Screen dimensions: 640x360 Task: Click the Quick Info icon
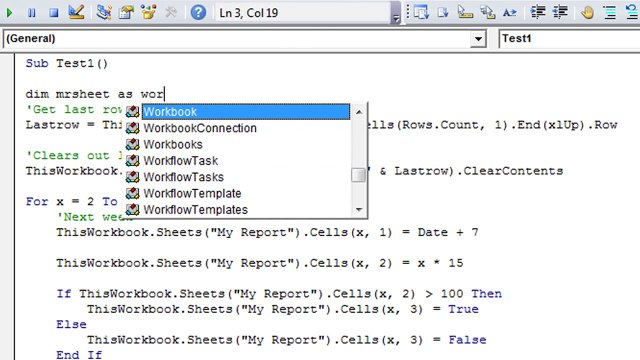click(x=465, y=13)
